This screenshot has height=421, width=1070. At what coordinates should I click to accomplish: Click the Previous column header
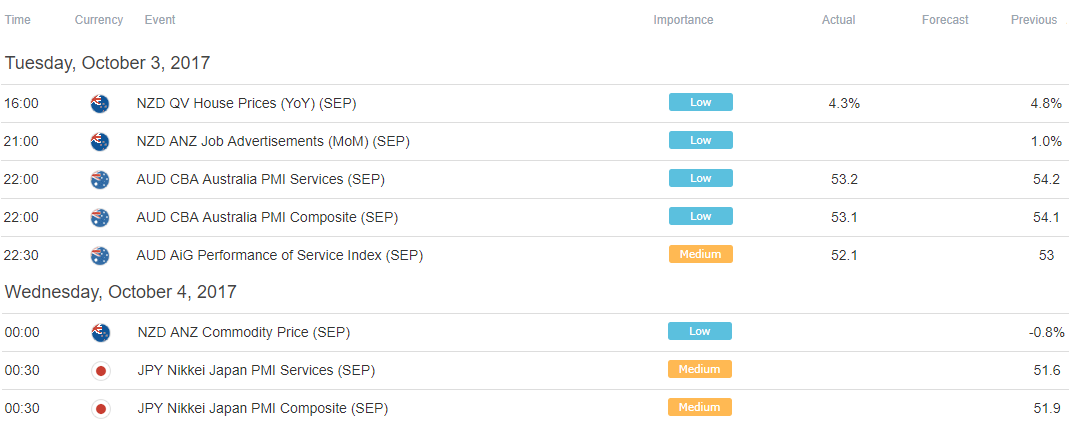click(x=1034, y=20)
